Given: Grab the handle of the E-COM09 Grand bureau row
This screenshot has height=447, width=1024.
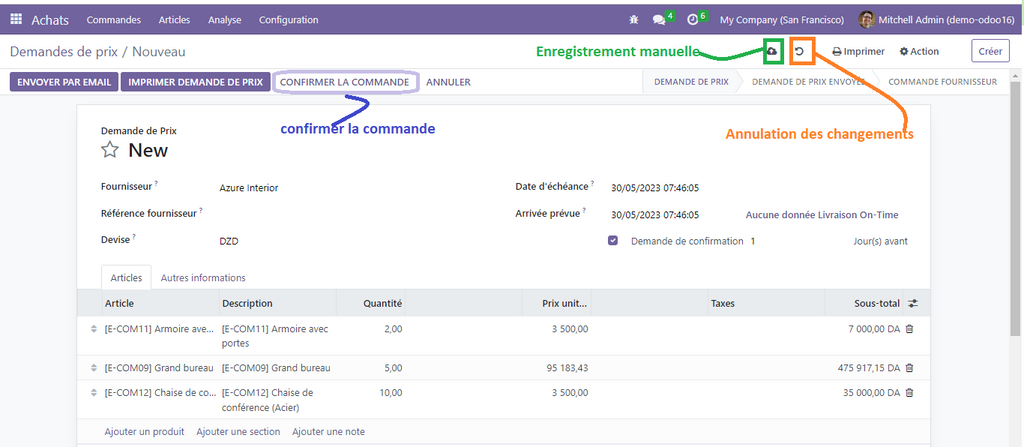Looking at the screenshot, I should pos(93,368).
